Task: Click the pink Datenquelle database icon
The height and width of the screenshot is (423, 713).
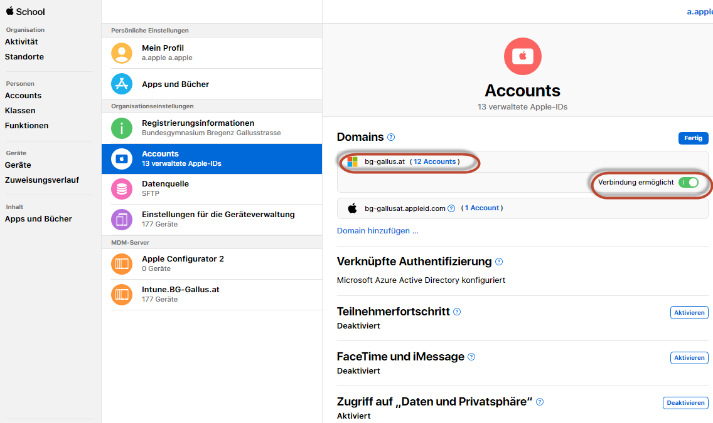Action: coord(122,189)
